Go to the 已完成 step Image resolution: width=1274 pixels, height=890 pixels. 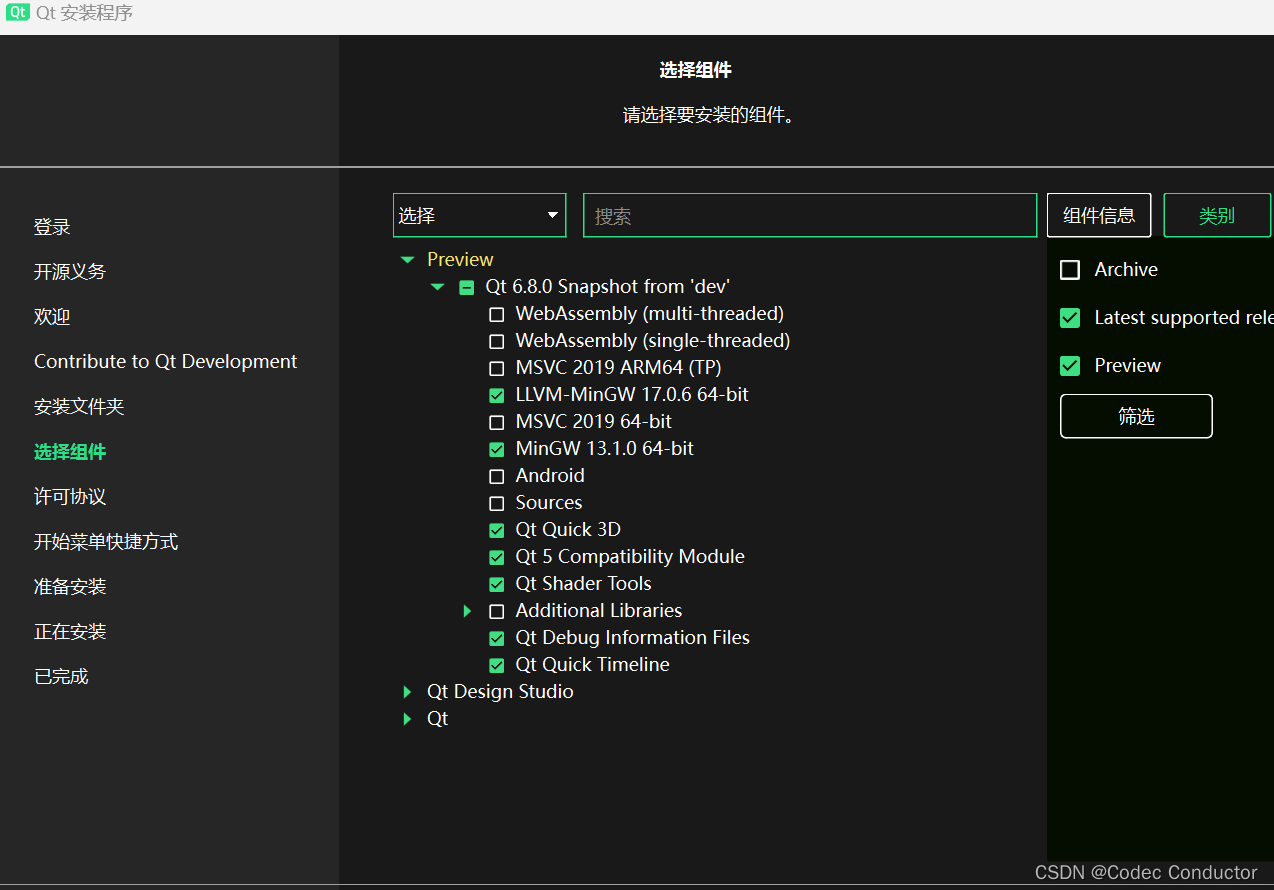(x=61, y=677)
